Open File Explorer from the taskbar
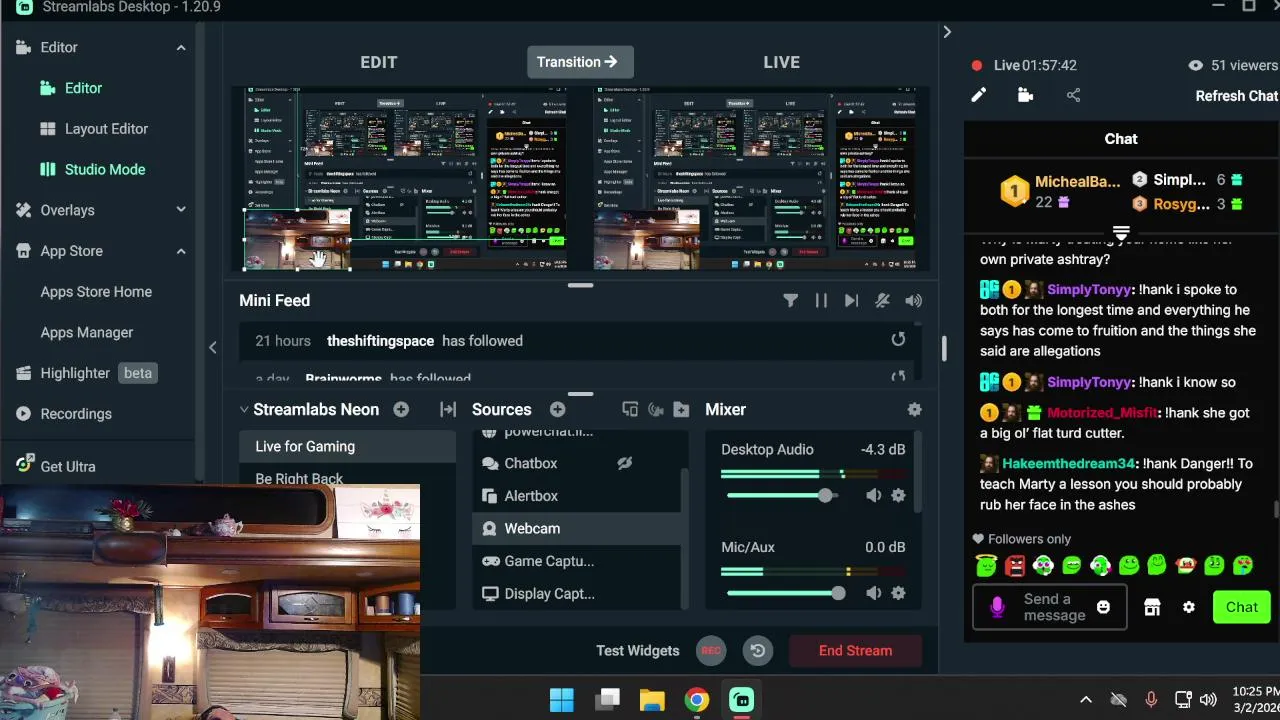Viewport: 1280px width, 720px height. pos(652,700)
